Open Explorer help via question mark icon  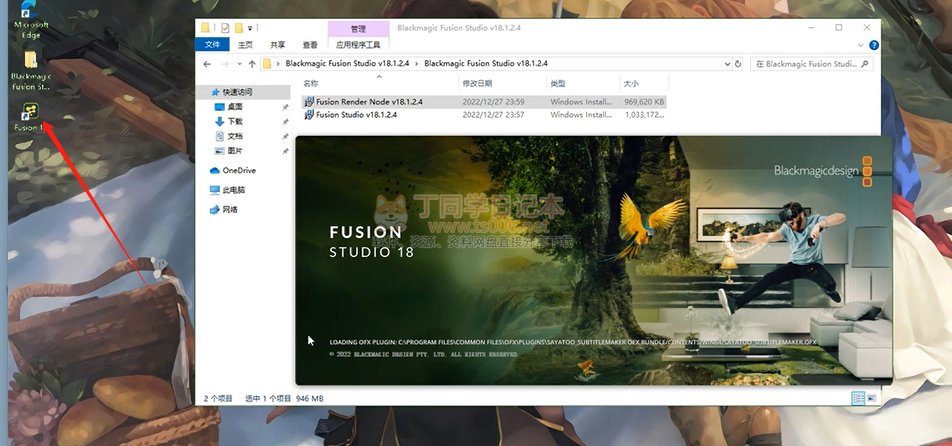point(874,45)
